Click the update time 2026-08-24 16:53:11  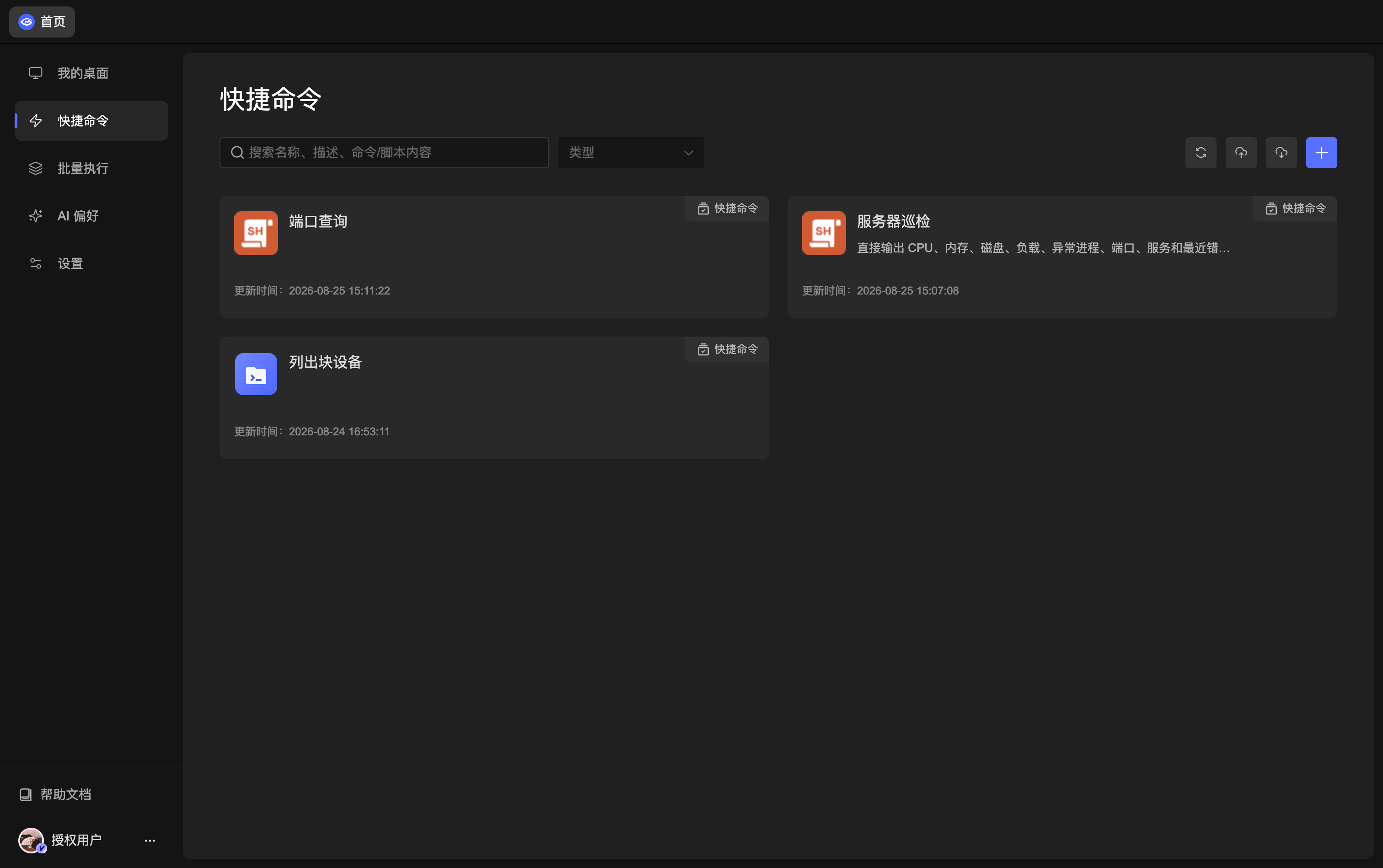point(339,432)
